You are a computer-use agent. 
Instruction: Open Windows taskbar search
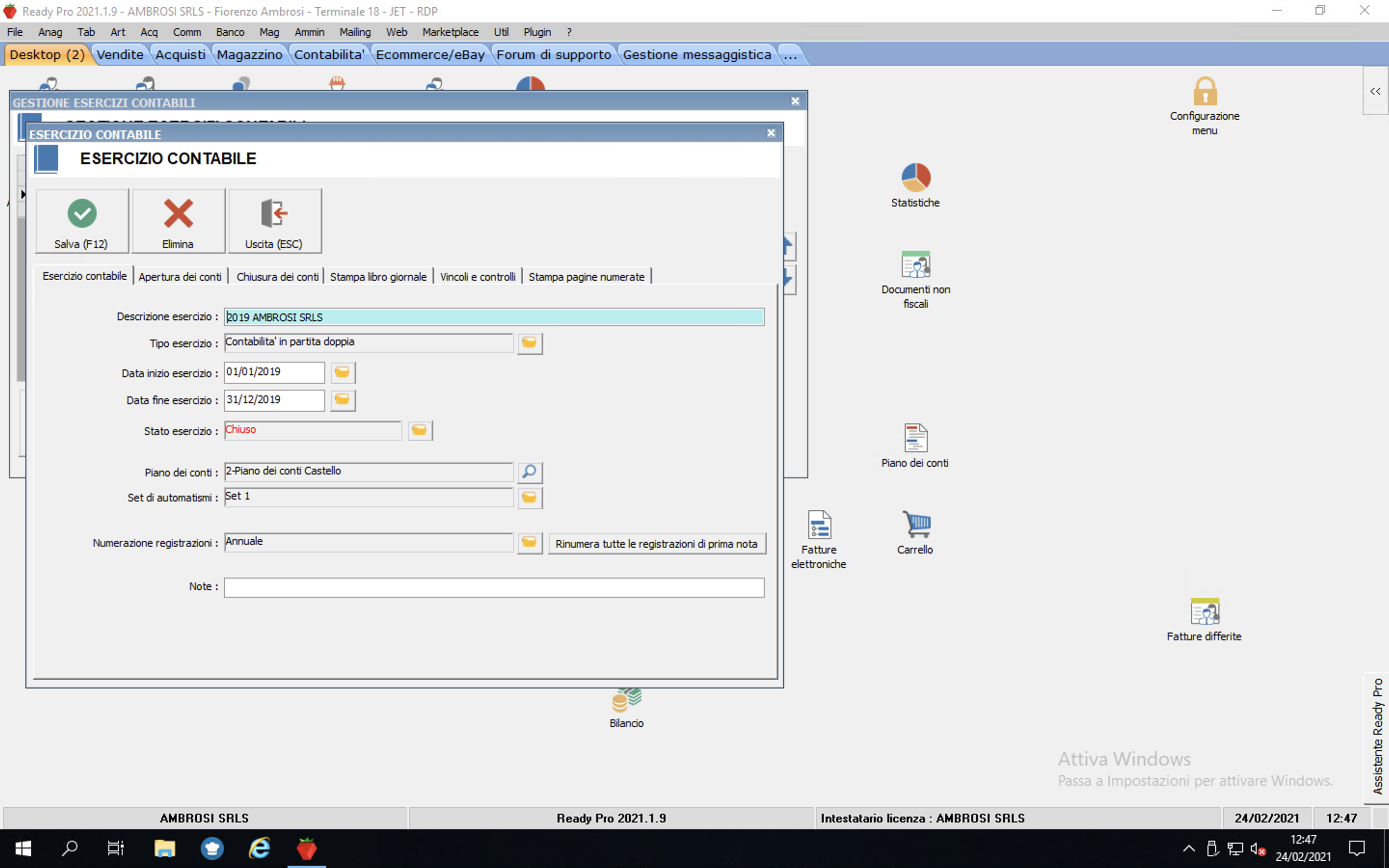pos(69,848)
